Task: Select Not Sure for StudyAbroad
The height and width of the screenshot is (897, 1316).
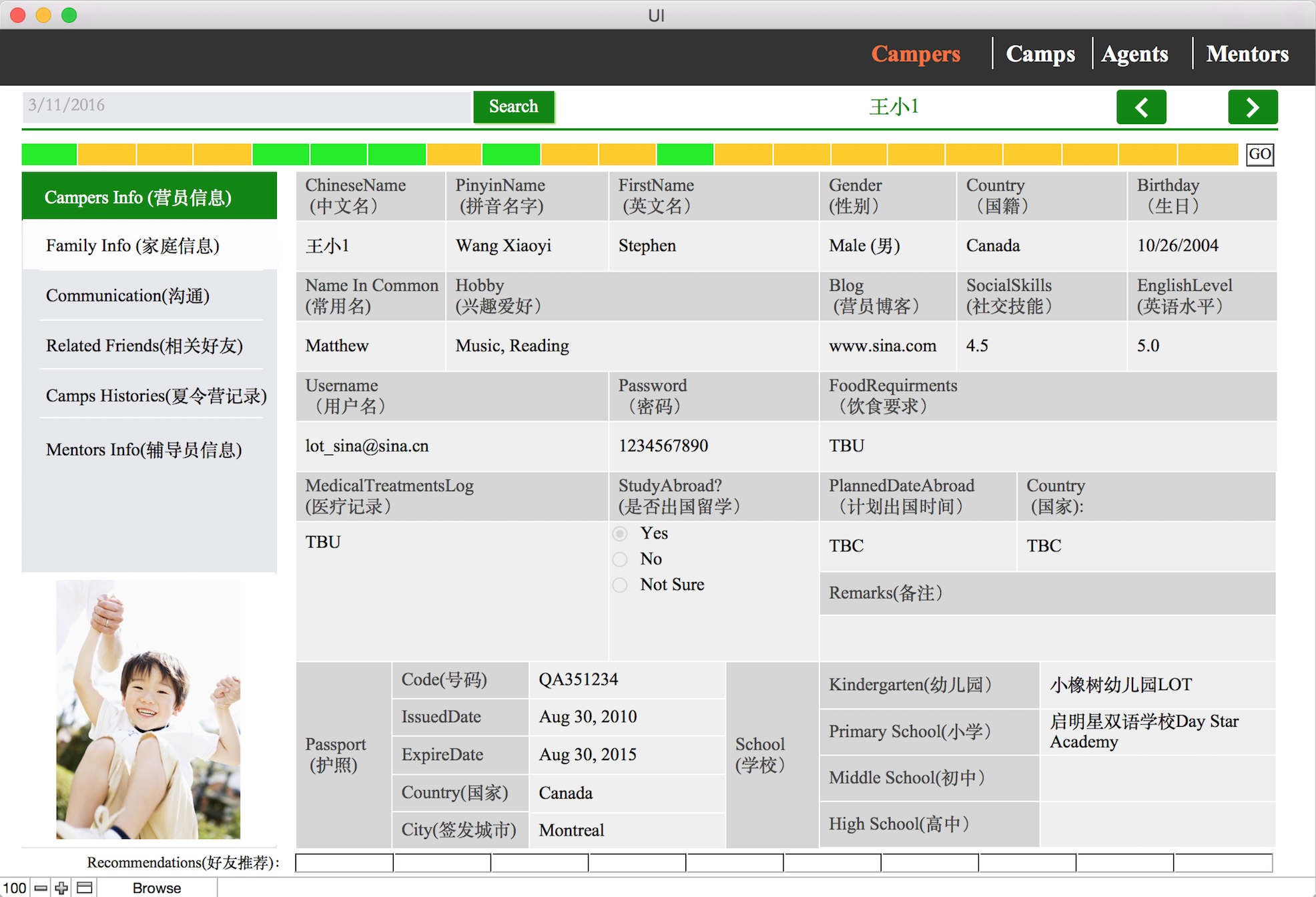Action: pyautogui.click(x=620, y=585)
